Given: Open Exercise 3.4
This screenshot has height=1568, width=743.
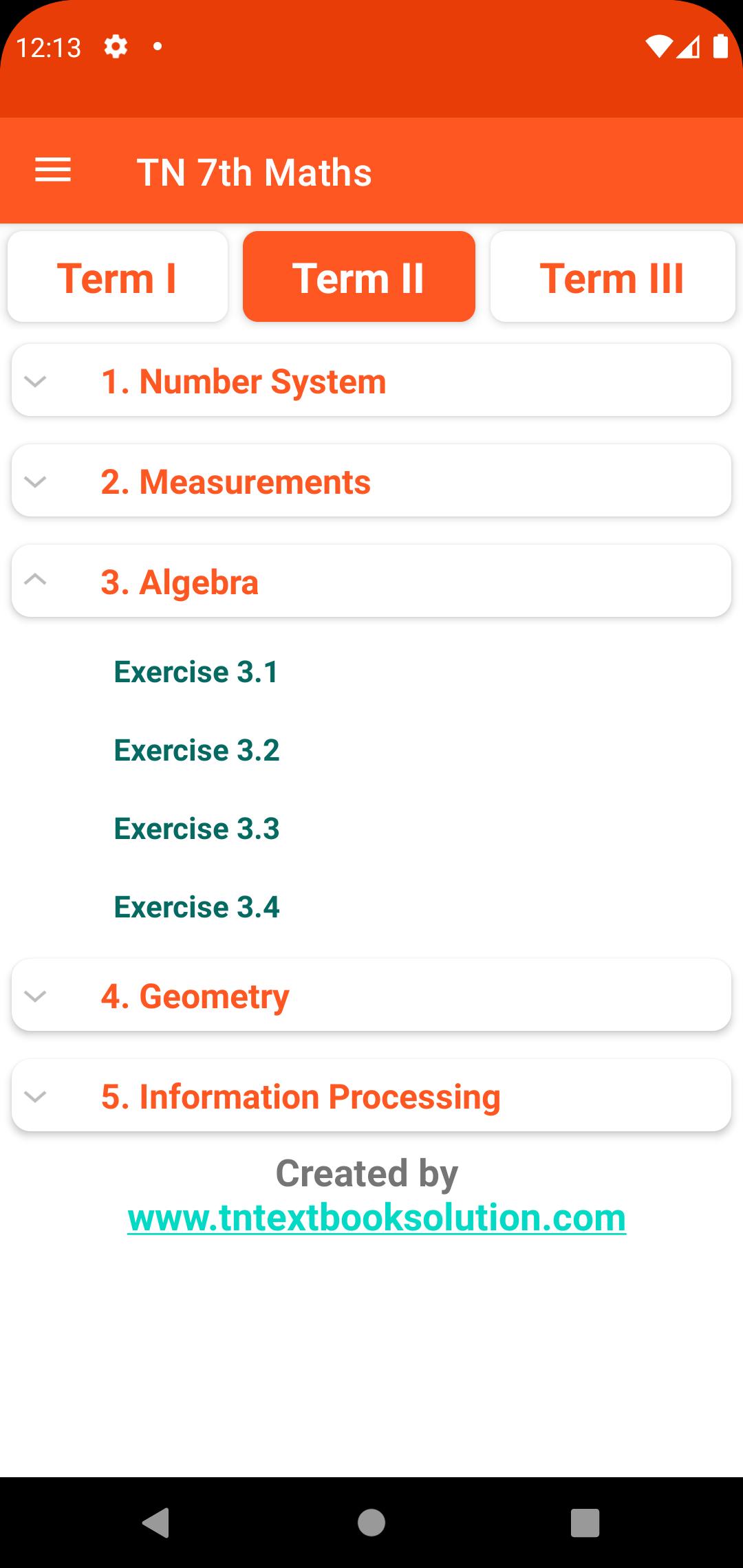Looking at the screenshot, I should click(x=197, y=907).
